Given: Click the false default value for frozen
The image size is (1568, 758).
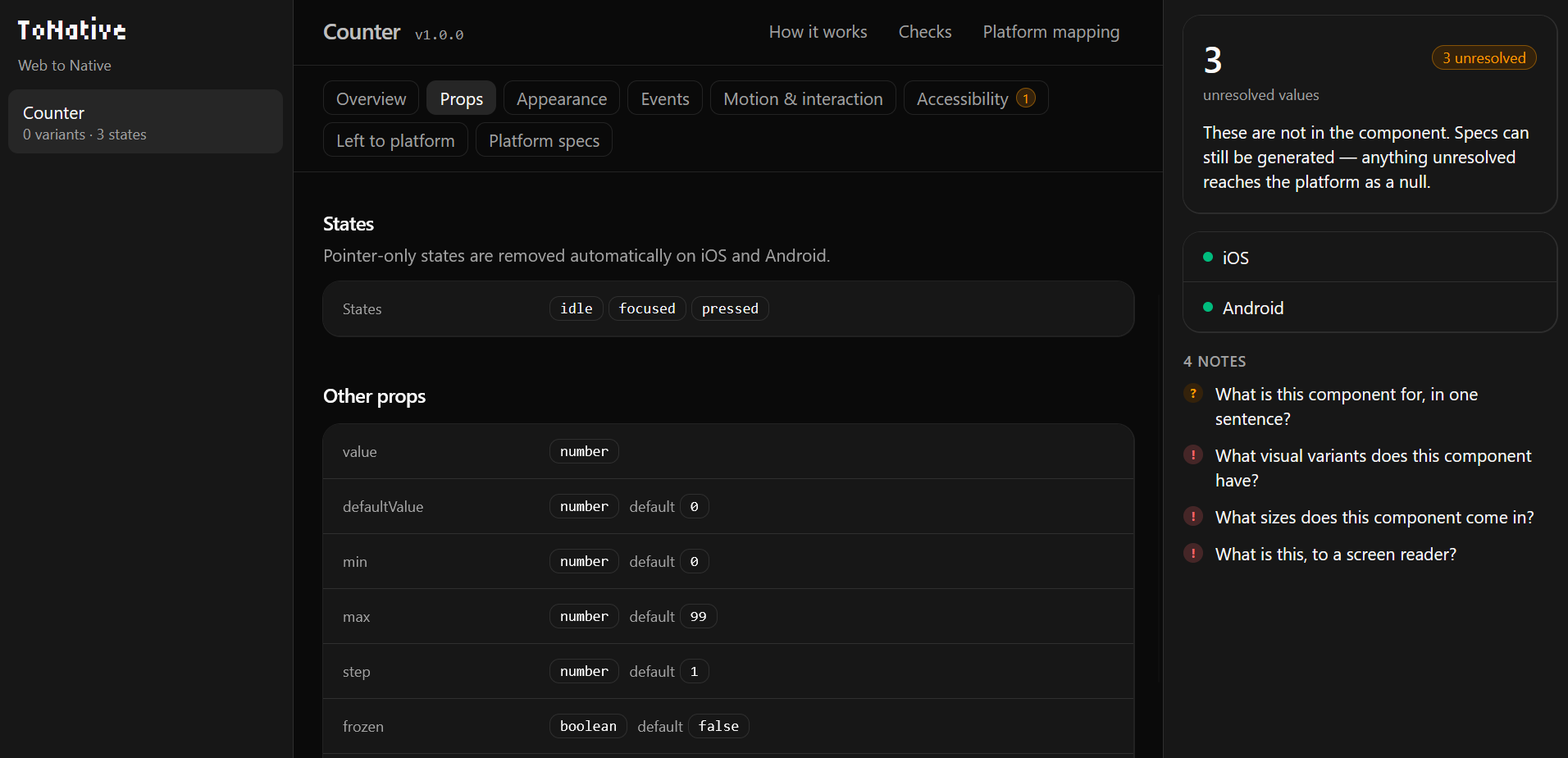Looking at the screenshot, I should tap(718, 726).
